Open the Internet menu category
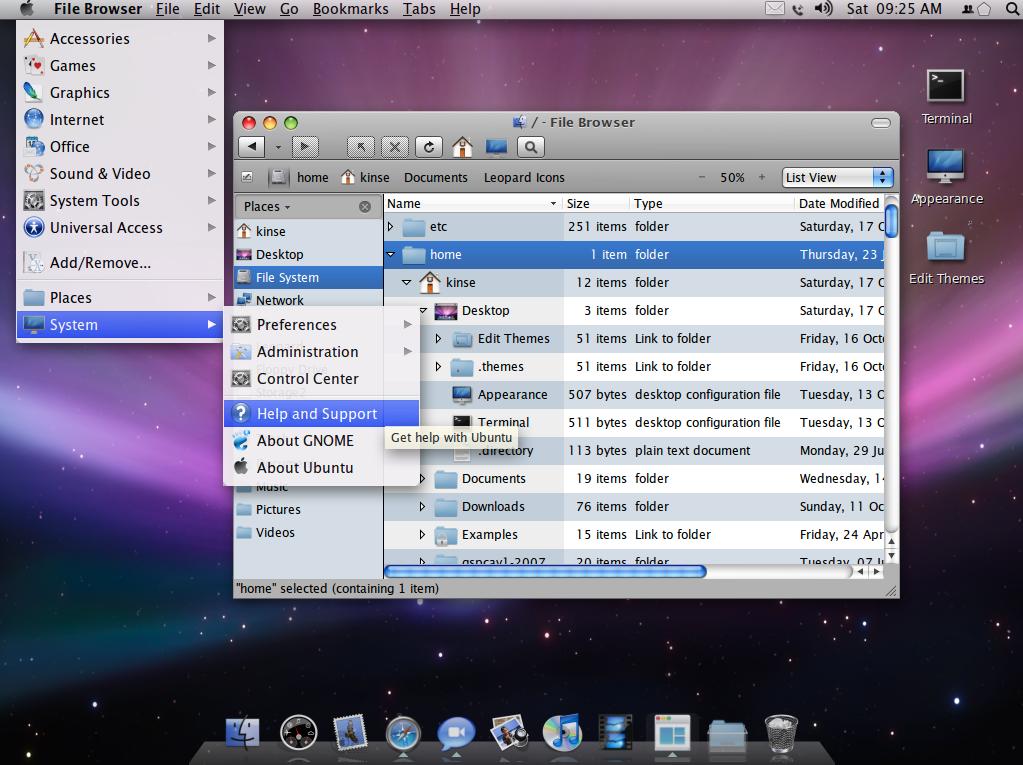 point(120,120)
